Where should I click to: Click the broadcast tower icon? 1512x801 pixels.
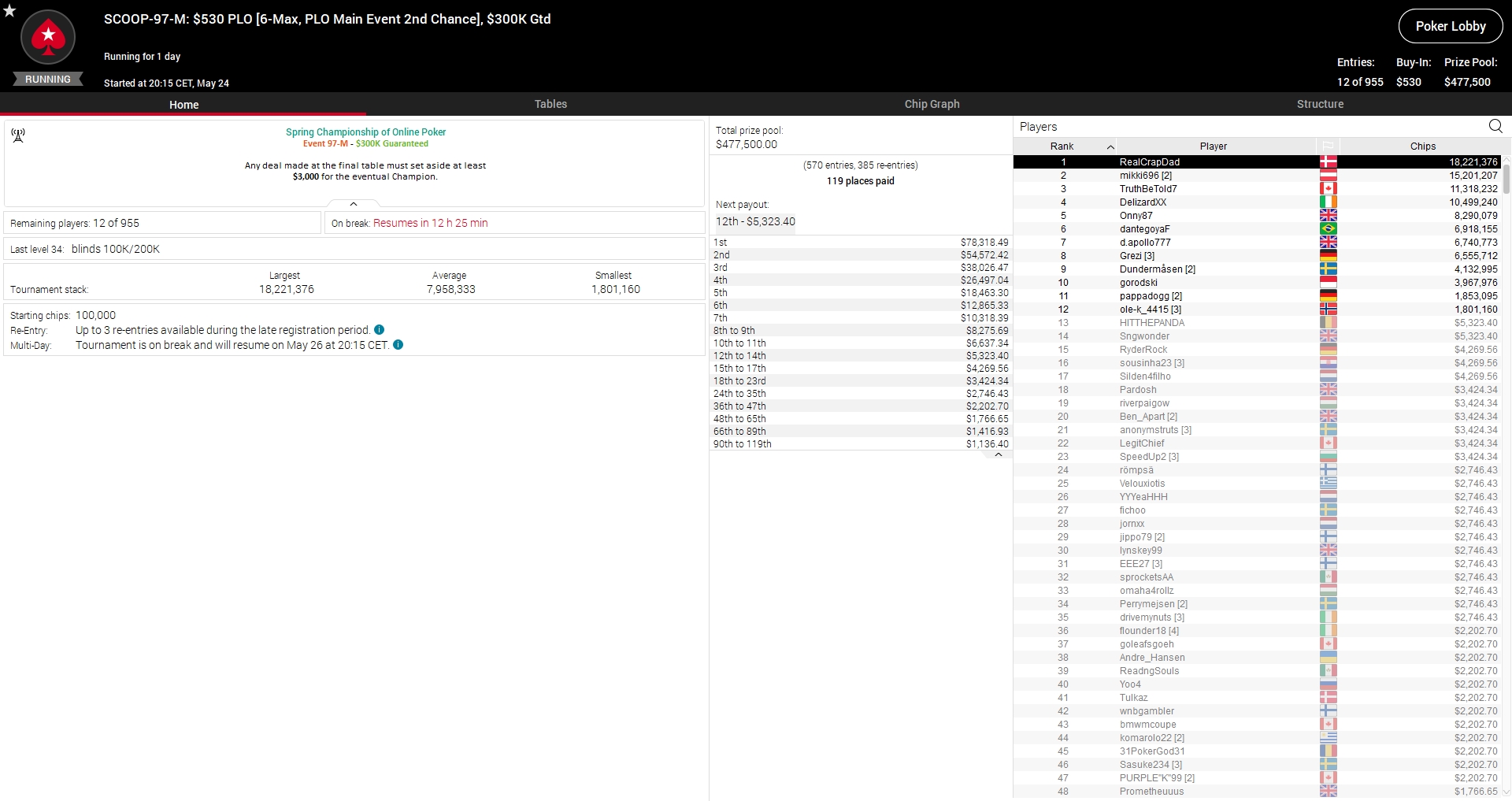18,135
